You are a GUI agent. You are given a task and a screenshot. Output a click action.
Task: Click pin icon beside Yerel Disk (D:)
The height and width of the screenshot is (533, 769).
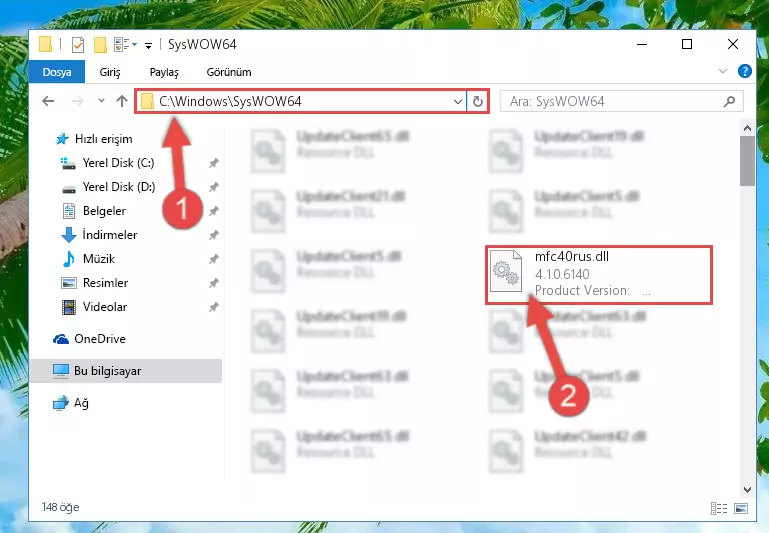213,187
